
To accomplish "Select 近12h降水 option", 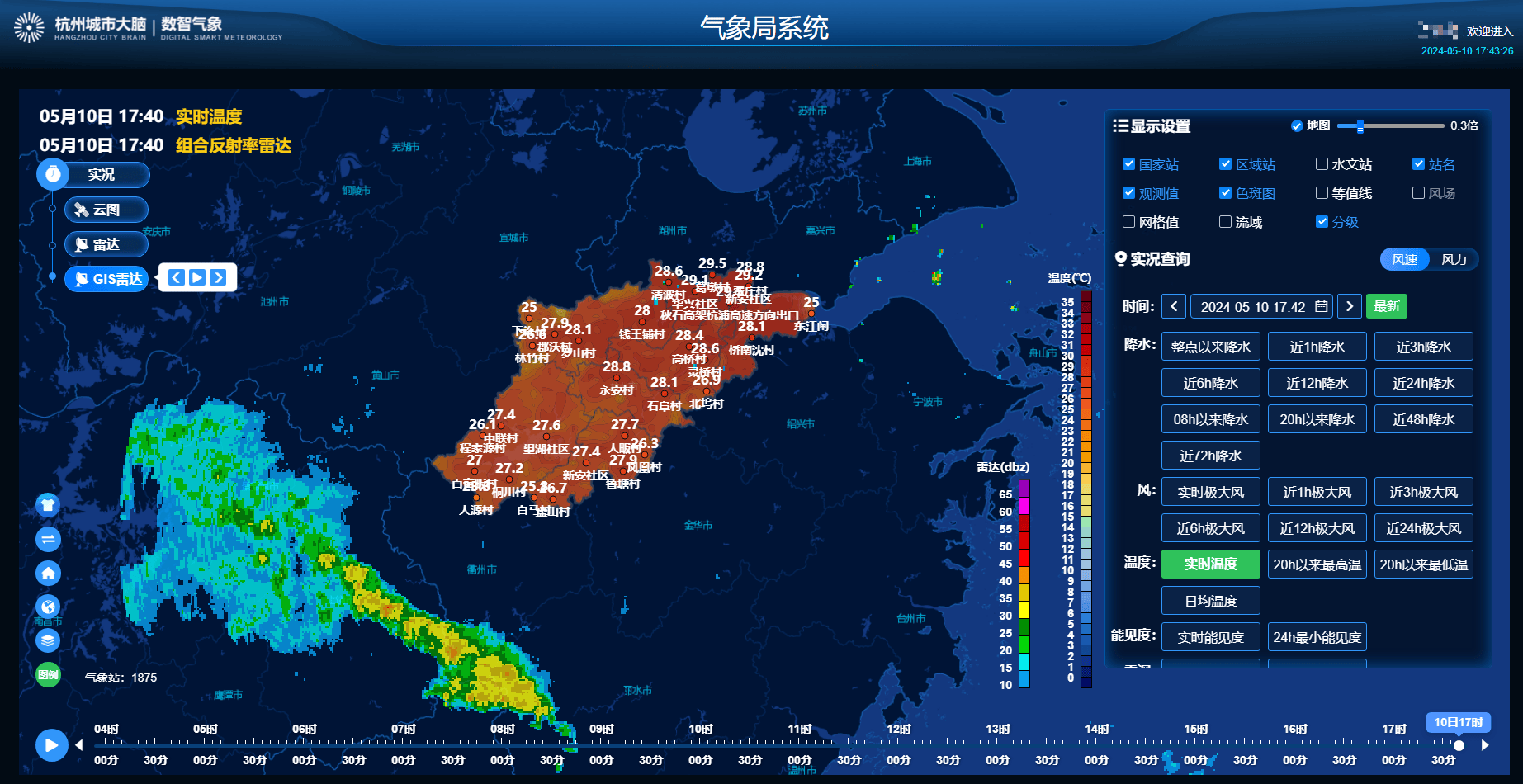I will pyautogui.click(x=1317, y=383).
